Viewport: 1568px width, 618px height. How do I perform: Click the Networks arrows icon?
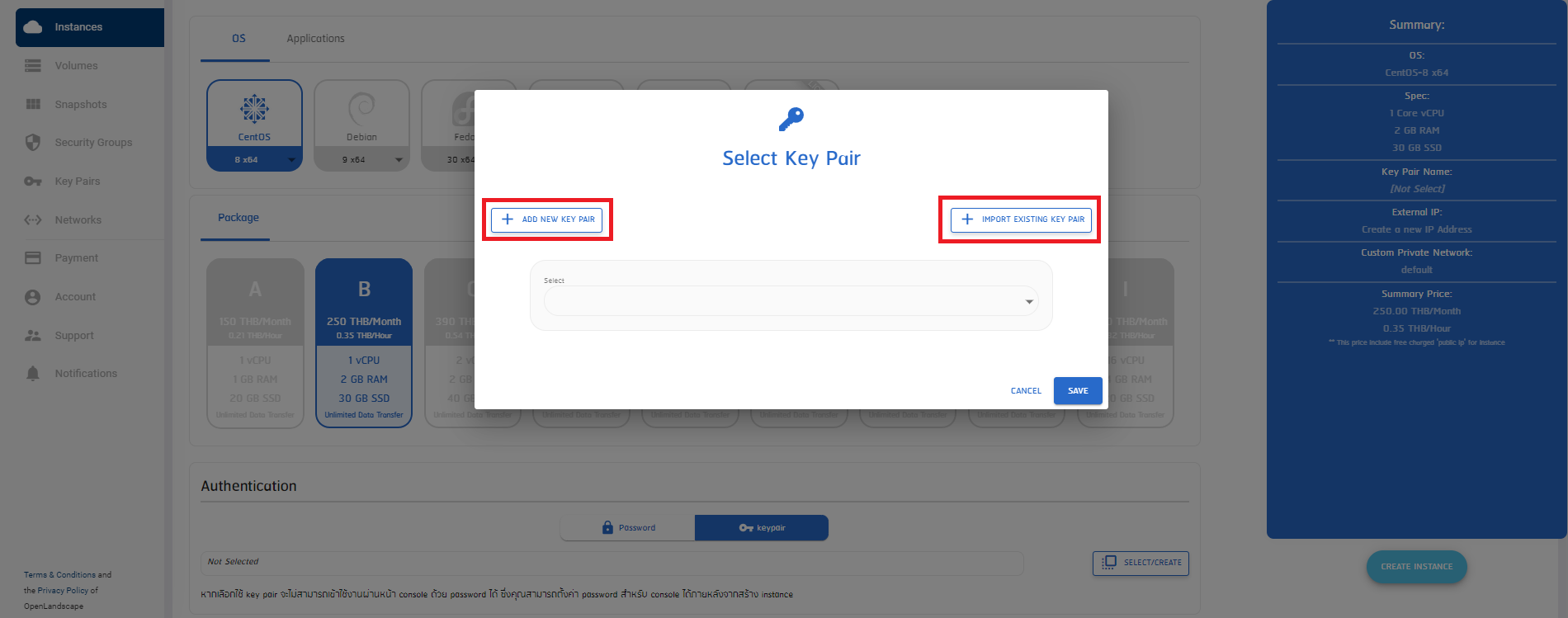click(x=33, y=220)
